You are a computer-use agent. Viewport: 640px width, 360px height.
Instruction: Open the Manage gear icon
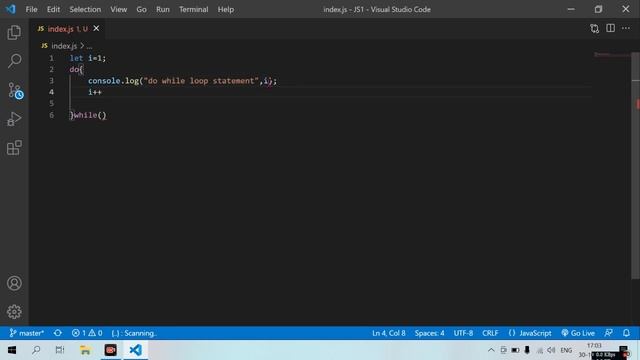coord(14,311)
